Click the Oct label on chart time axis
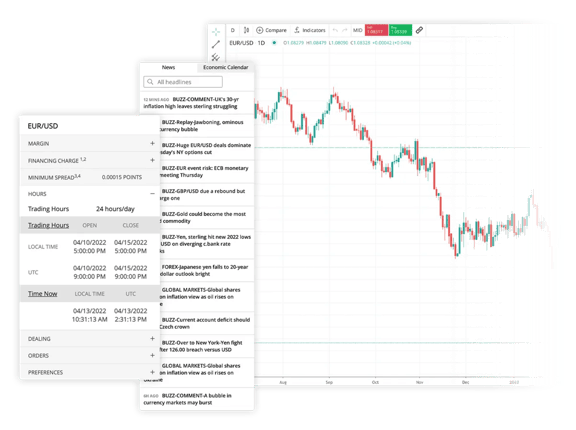The image size is (576, 430). click(375, 382)
